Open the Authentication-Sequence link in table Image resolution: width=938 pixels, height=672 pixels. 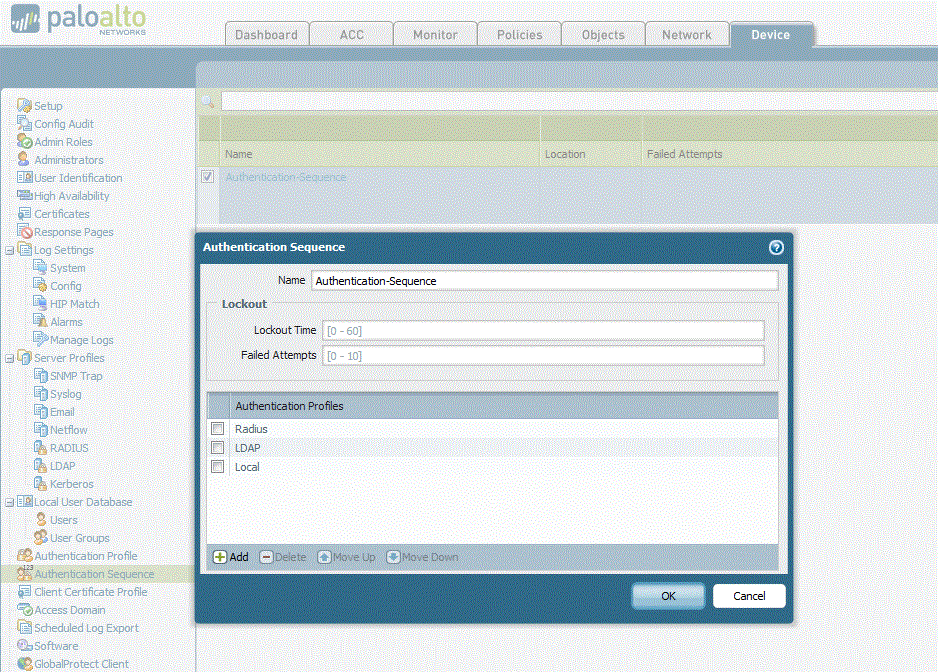point(286,177)
